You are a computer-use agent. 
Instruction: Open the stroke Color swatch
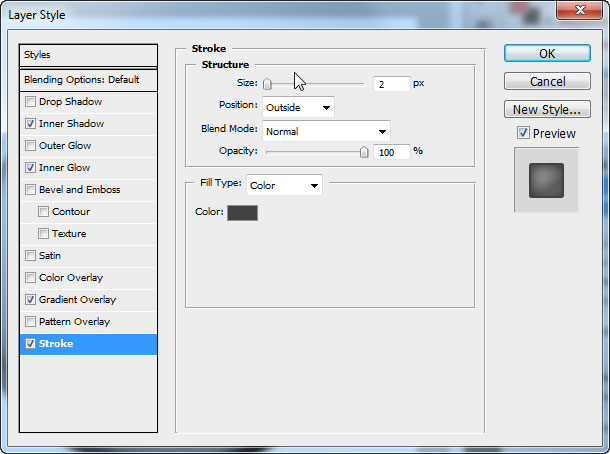coord(242,212)
